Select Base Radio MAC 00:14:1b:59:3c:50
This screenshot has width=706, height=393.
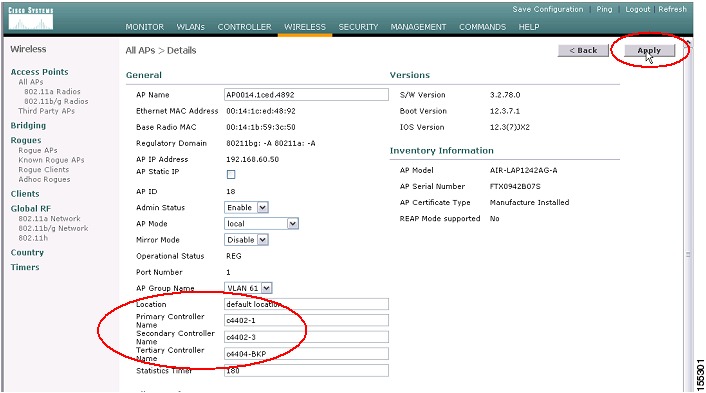pos(261,127)
